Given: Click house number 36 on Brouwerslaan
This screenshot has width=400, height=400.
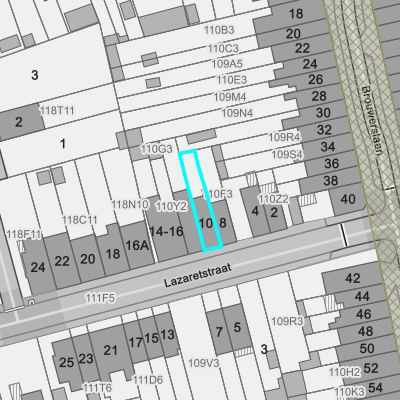Looking at the screenshot, I should pos(332,164).
